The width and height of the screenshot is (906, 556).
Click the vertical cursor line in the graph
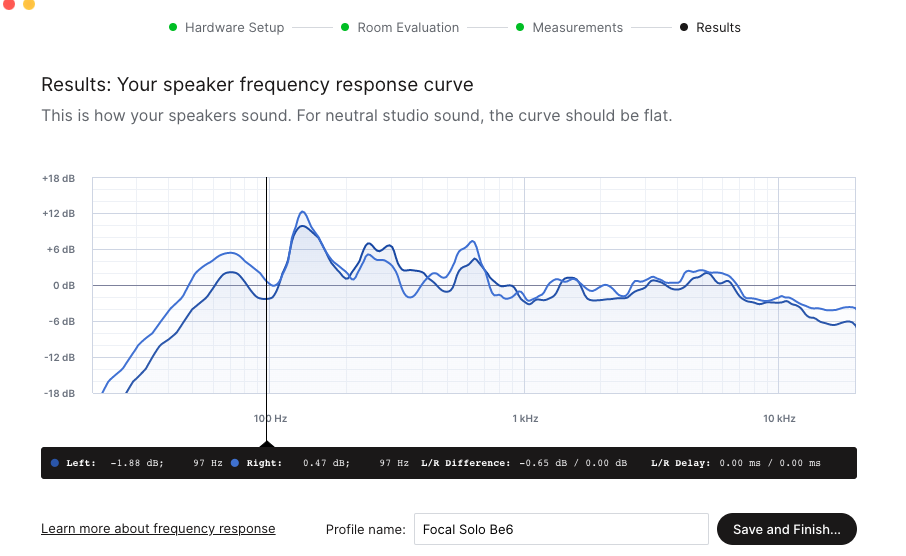[267, 300]
